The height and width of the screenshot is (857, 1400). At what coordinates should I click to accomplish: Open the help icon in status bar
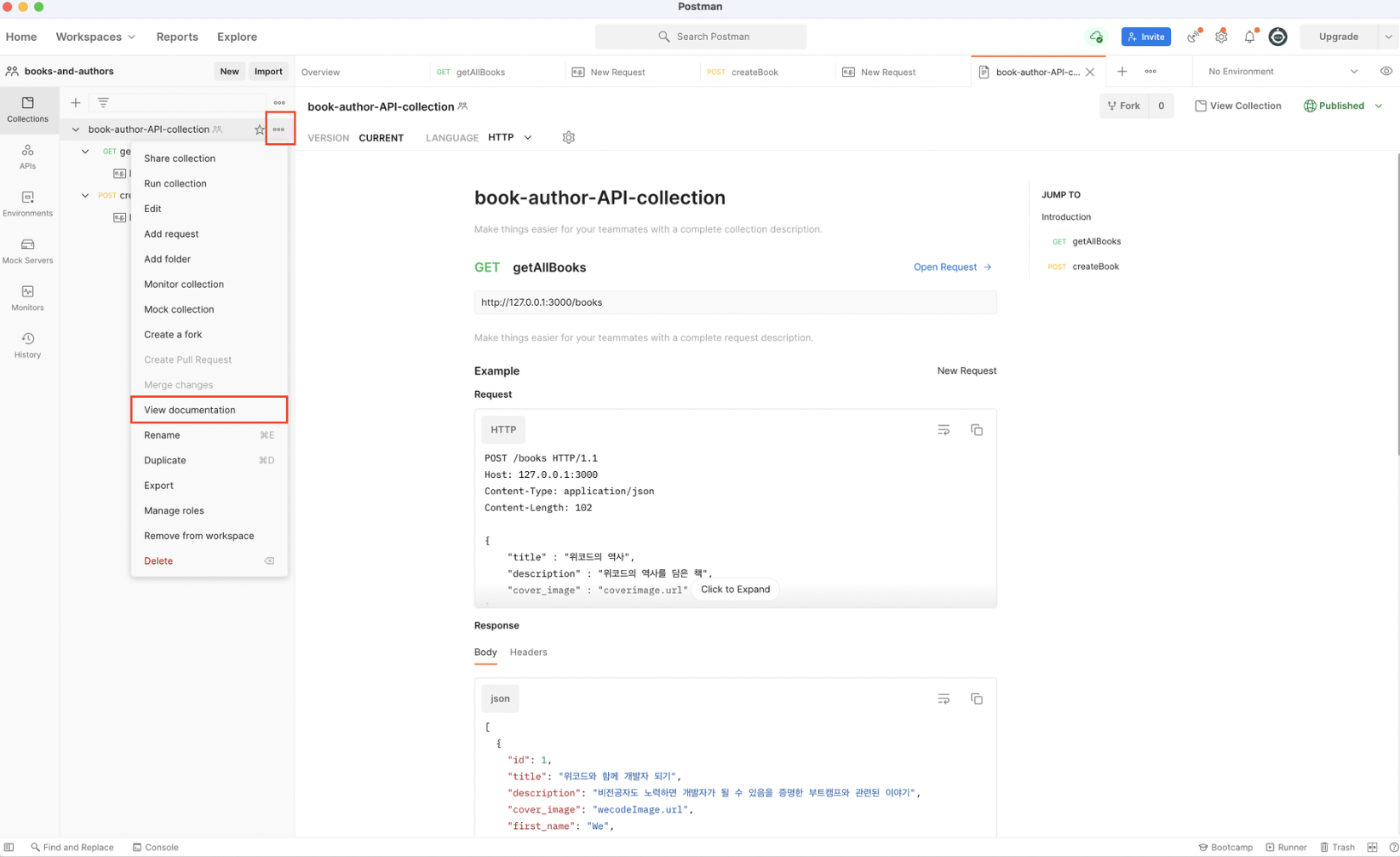(1393, 847)
